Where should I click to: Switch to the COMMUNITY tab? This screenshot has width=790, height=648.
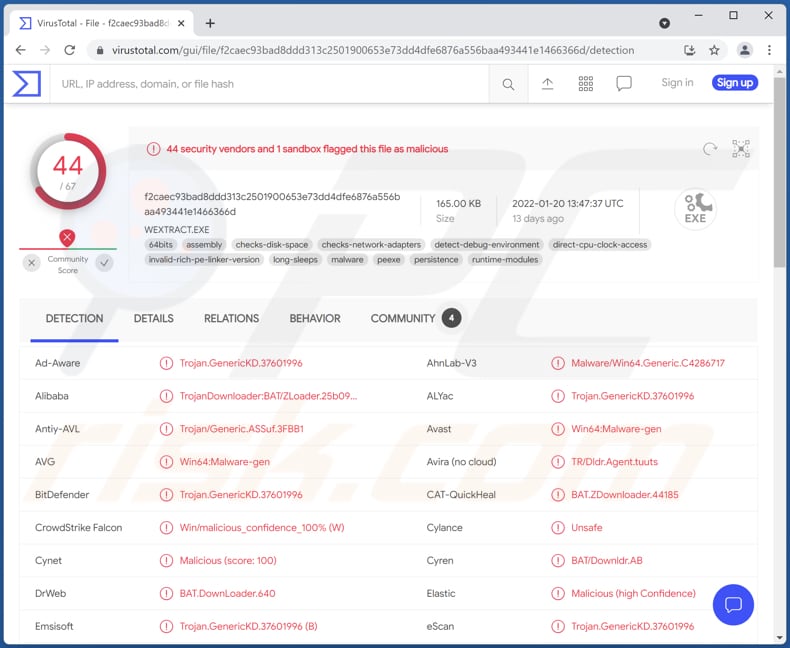(x=416, y=318)
